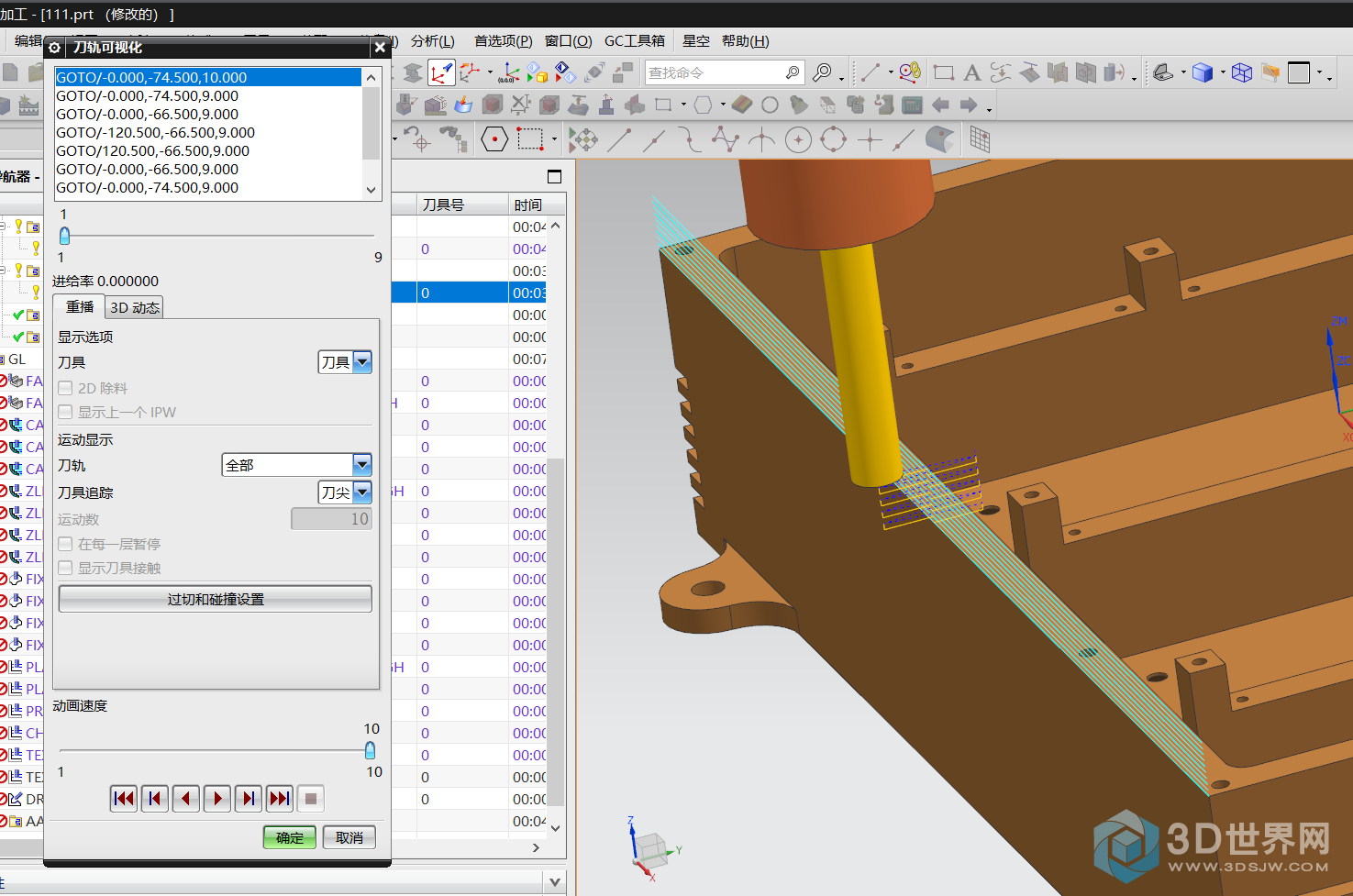Click the left back arrow icon
Screen dimensions: 1353x896
pyautogui.click(x=940, y=105)
